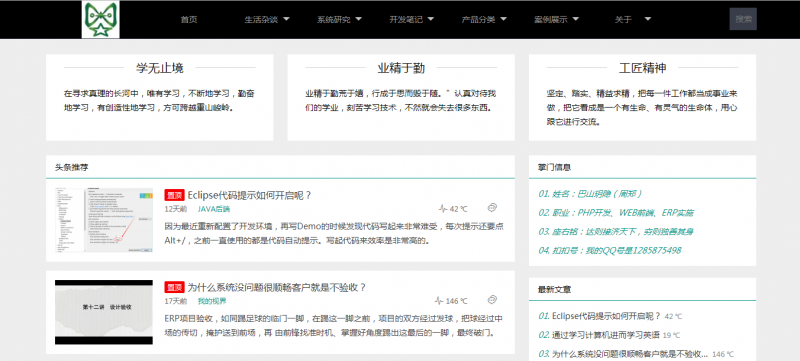The width and height of the screenshot is (800, 361).
Task: Go to the 首页 navigation item
Action: coord(189,20)
